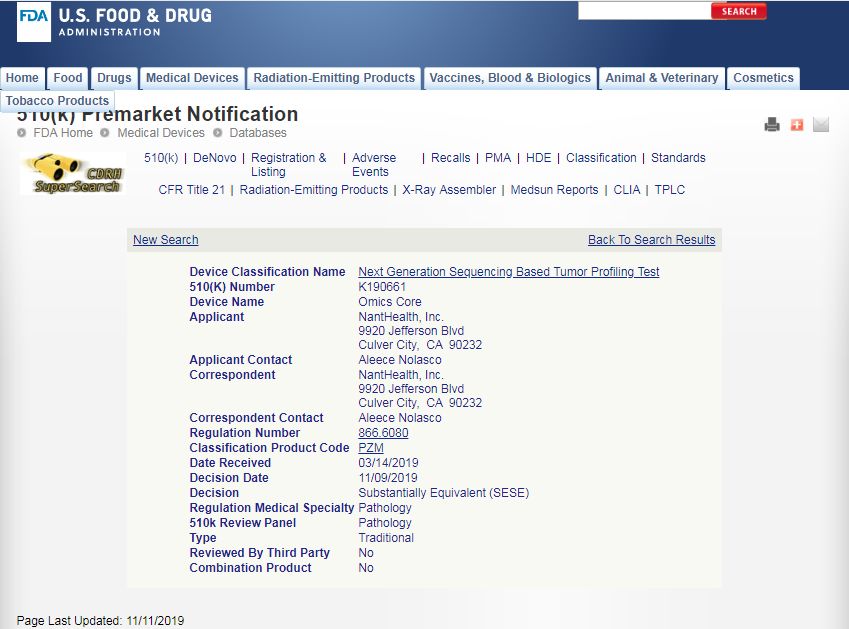The width and height of the screenshot is (849, 629).
Task: Go to the Cosmetics tab
Action: coord(763,78)
